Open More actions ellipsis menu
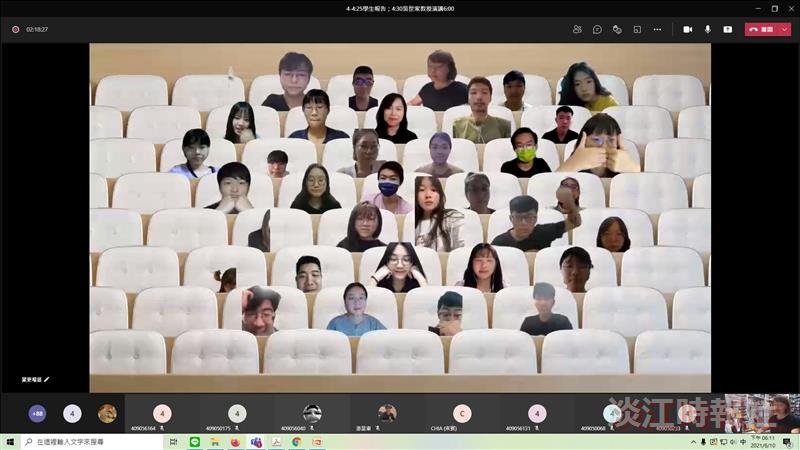800x450 pixels. click(x=657, y=30)
